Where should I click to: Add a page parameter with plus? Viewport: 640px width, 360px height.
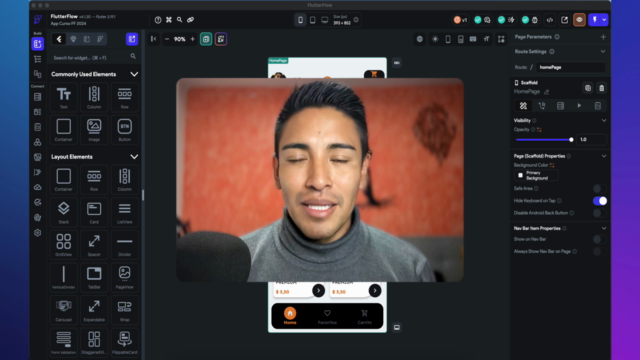click(603, 37)
